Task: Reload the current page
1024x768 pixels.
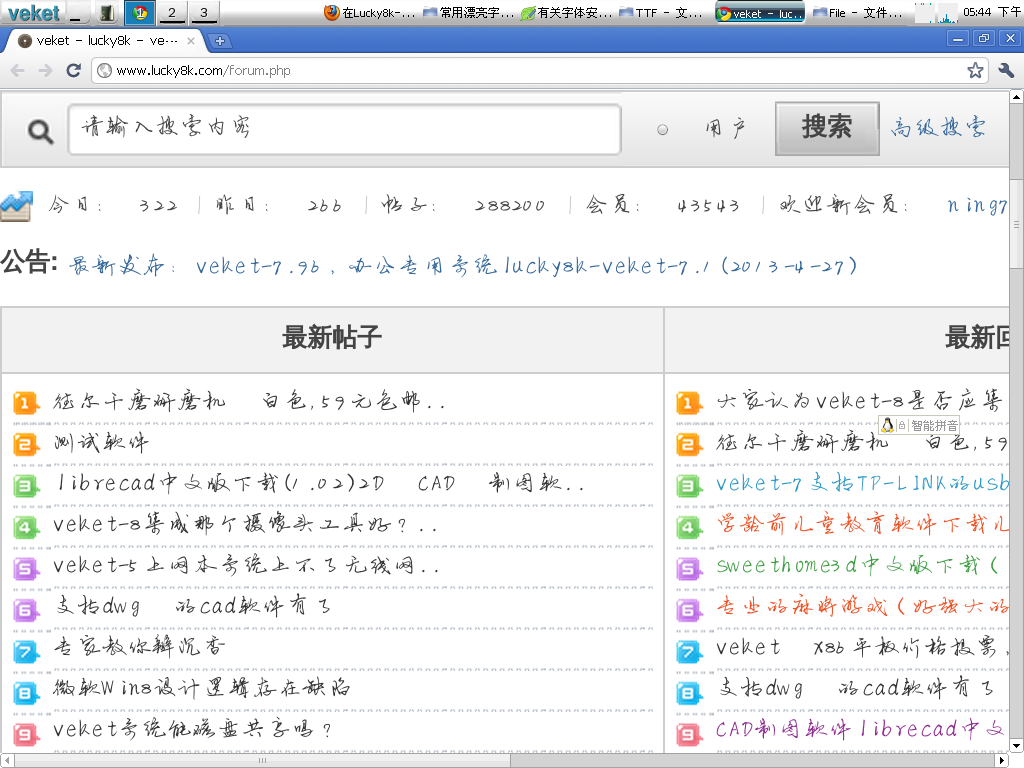Action: [74, 71]
